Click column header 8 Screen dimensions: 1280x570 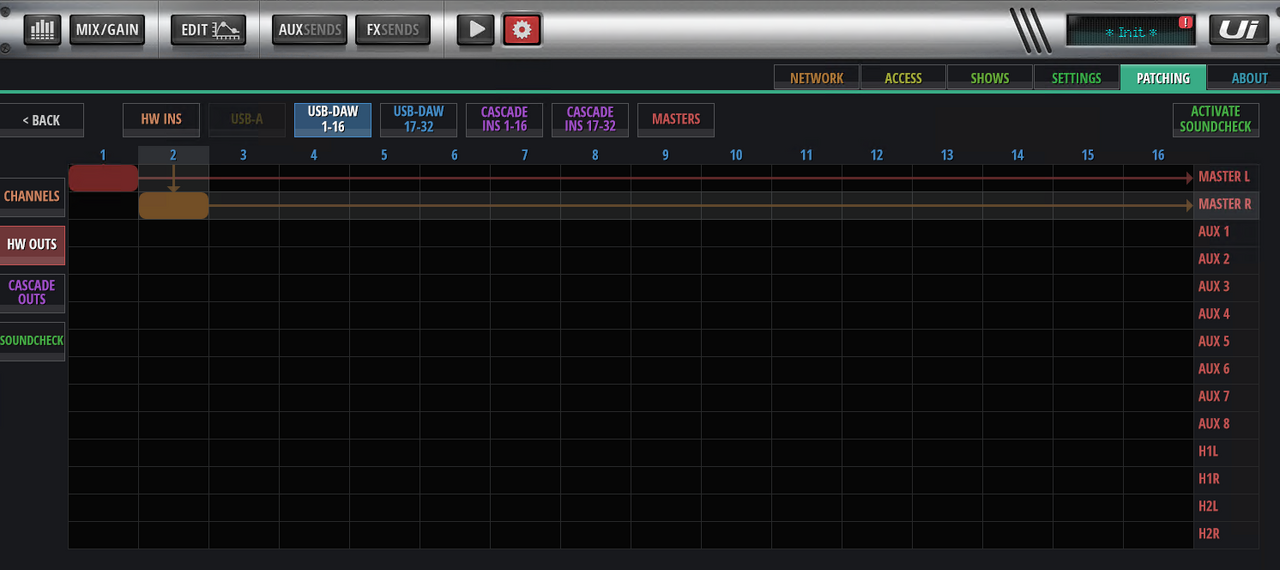point(595,155)
